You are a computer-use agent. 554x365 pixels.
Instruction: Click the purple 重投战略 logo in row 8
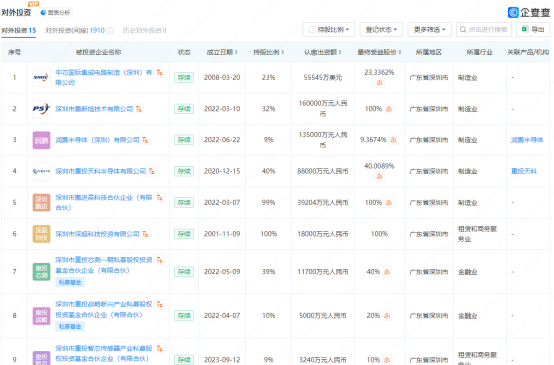[41, 316]
